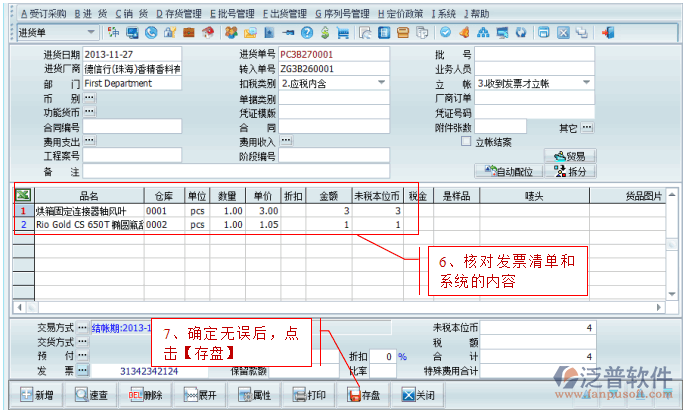Click the 贸易 button

(570, 156)
